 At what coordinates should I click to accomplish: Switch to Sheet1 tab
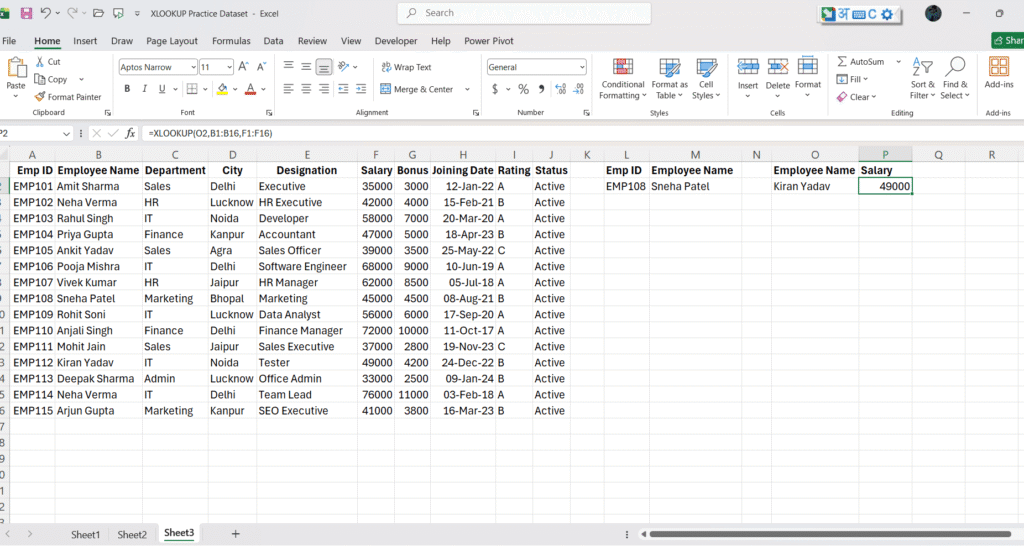click(x=86, y=534)
